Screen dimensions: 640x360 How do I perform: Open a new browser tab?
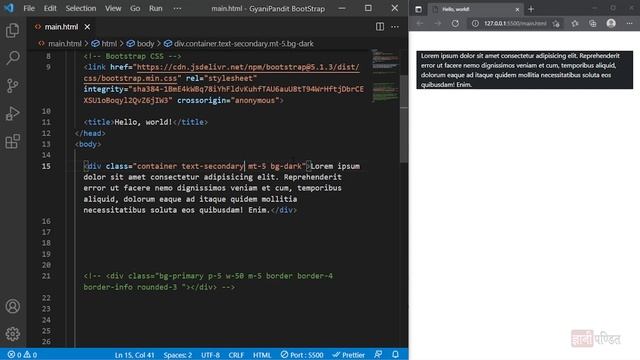point(531,9)
